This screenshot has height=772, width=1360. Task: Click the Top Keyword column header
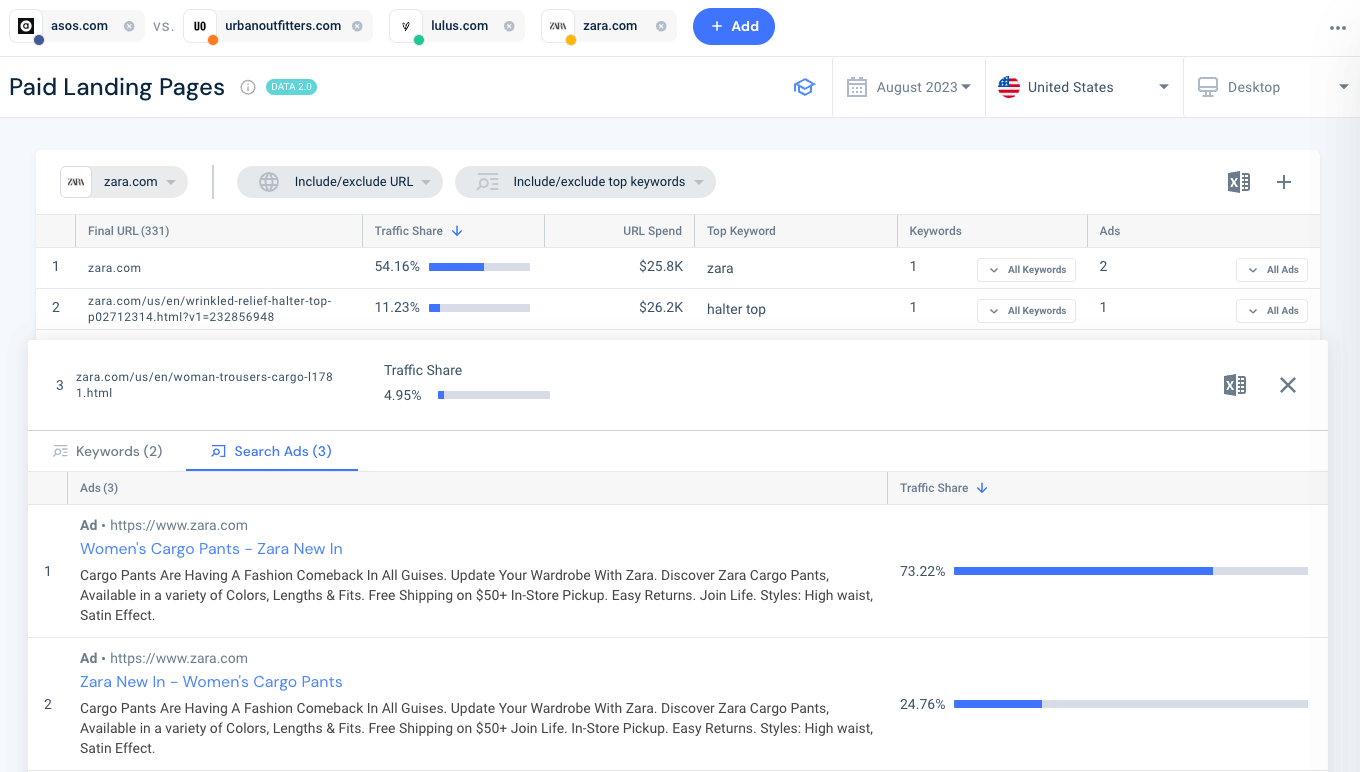(741, 231)
